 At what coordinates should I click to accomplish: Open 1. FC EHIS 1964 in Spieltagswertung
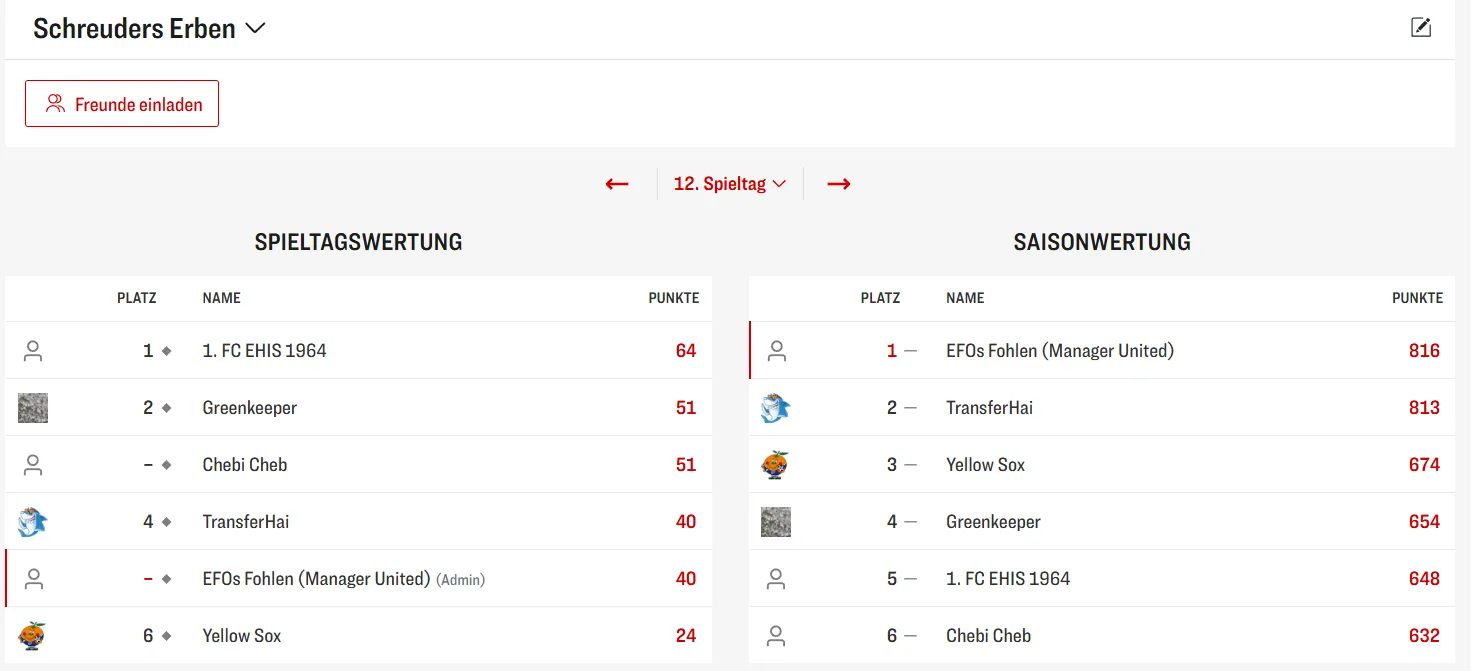point(264,351)
